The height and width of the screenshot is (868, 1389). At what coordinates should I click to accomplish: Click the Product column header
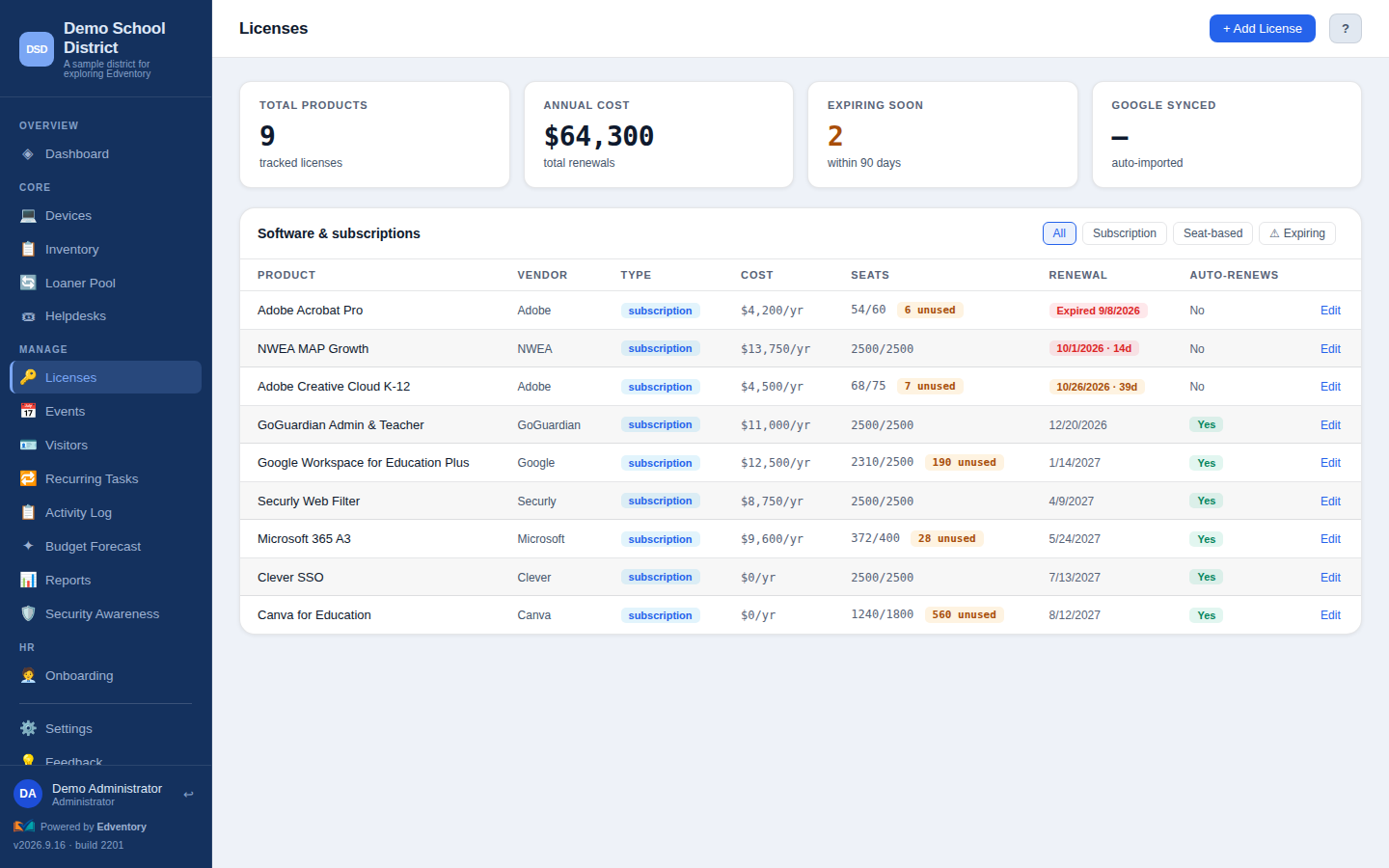pos(286,275)
